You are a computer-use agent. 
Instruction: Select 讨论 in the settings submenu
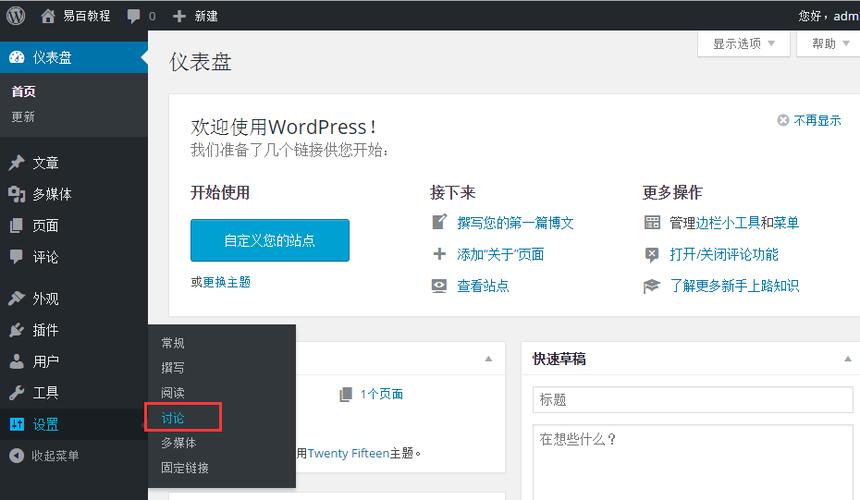coord(173,418)
